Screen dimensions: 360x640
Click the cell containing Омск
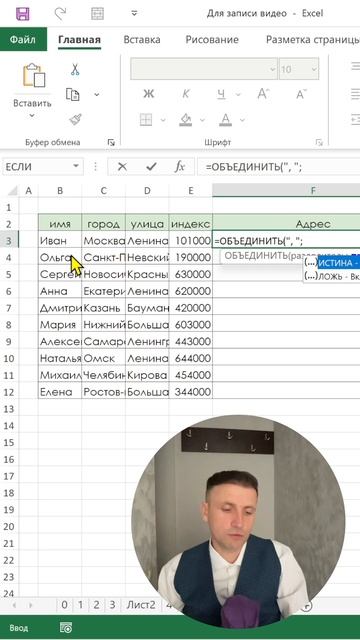(104, 358)
